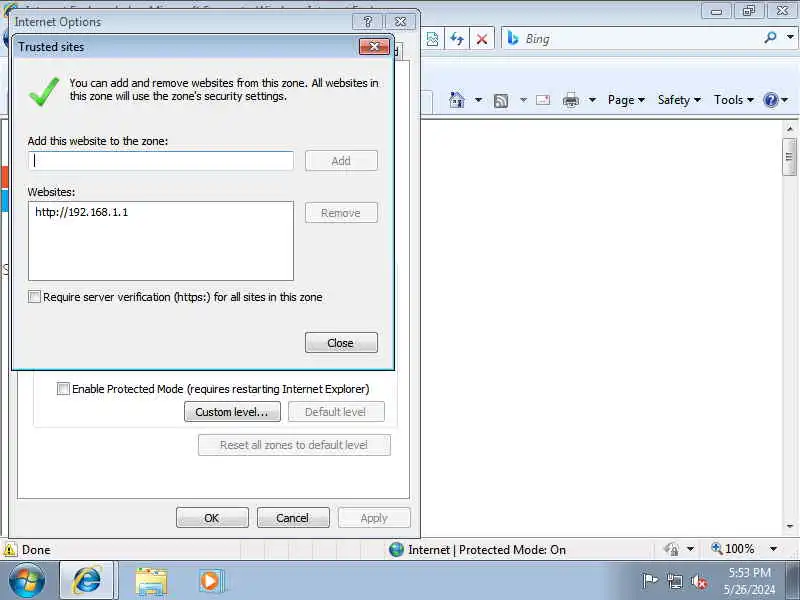Click the Add button in Trusted sites
800x600 pixels.
[x=341, y=161]
